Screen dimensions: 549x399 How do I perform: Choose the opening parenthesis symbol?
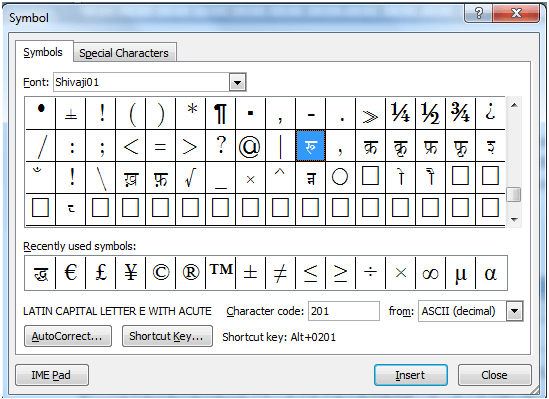[x=130, y=113]
